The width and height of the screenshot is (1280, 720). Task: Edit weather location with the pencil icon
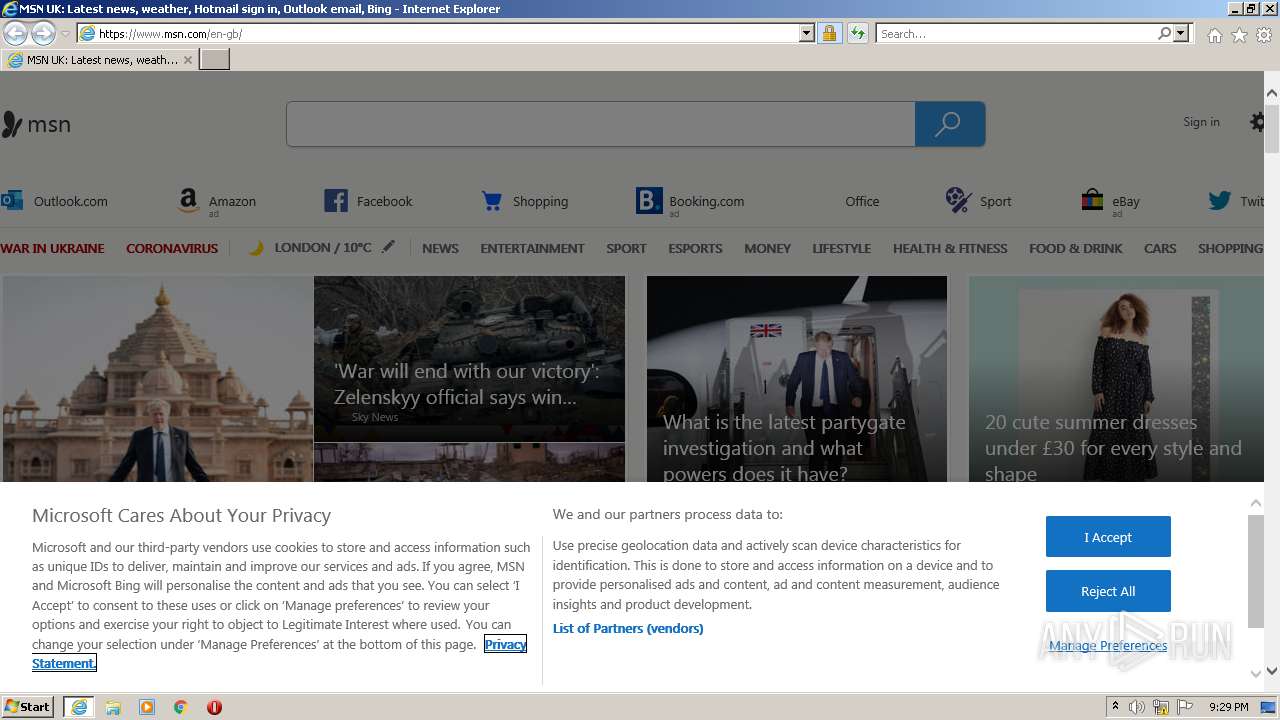pyautogui.click(x=388, y=247)
